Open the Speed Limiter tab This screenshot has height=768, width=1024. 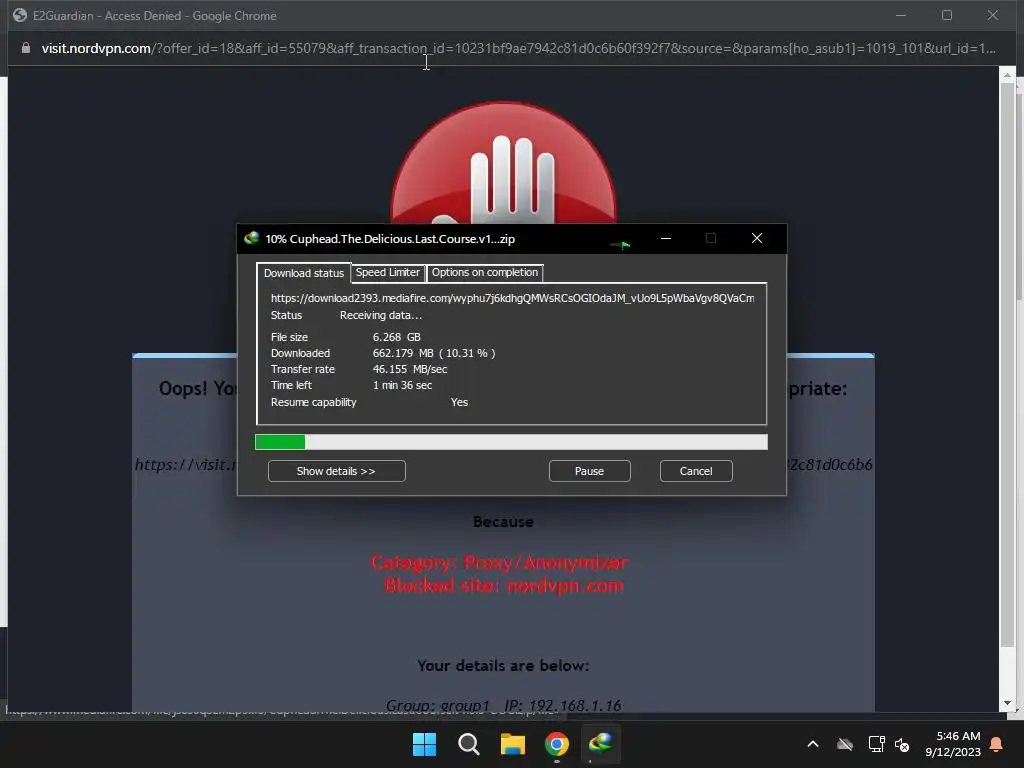[387, 272]
